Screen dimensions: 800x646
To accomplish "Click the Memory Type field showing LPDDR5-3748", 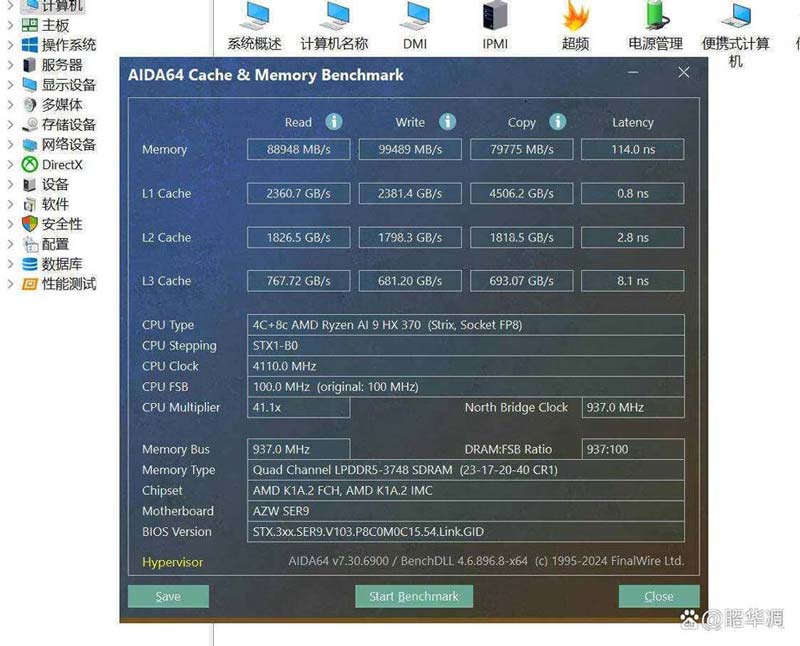I will click(x=466, y=469).
